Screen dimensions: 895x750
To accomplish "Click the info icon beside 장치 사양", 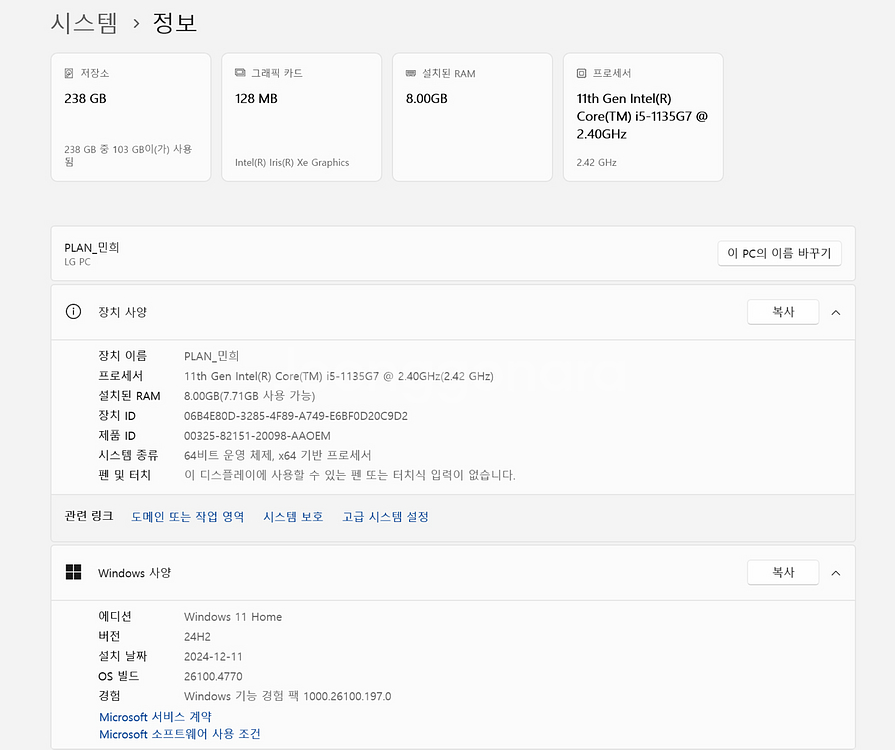I will pyautogui.click(x=73, y=312).
